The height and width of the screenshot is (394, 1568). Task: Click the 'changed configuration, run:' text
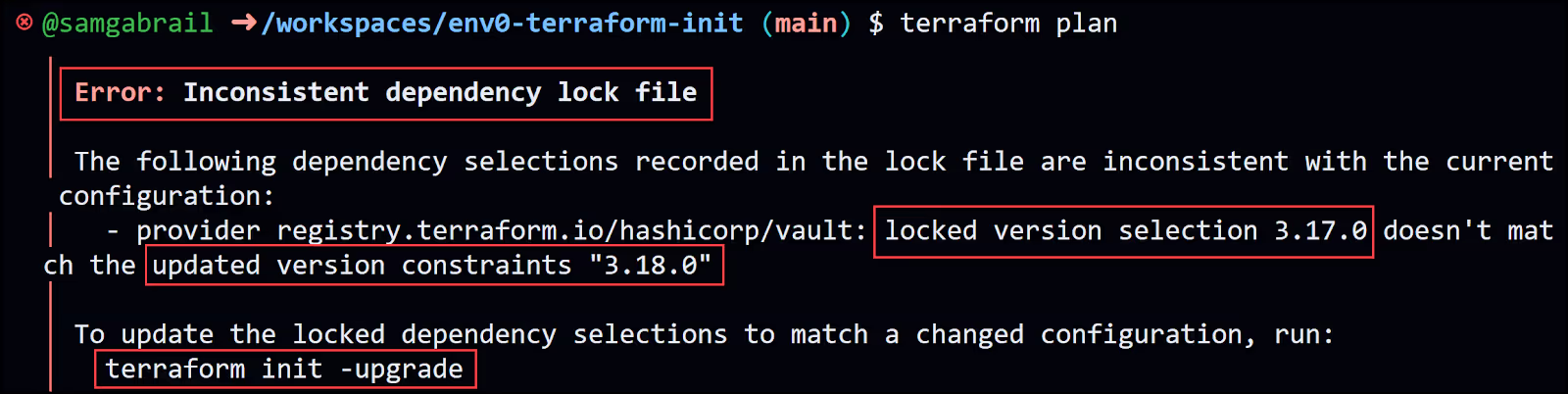[x=1125, y=335]
